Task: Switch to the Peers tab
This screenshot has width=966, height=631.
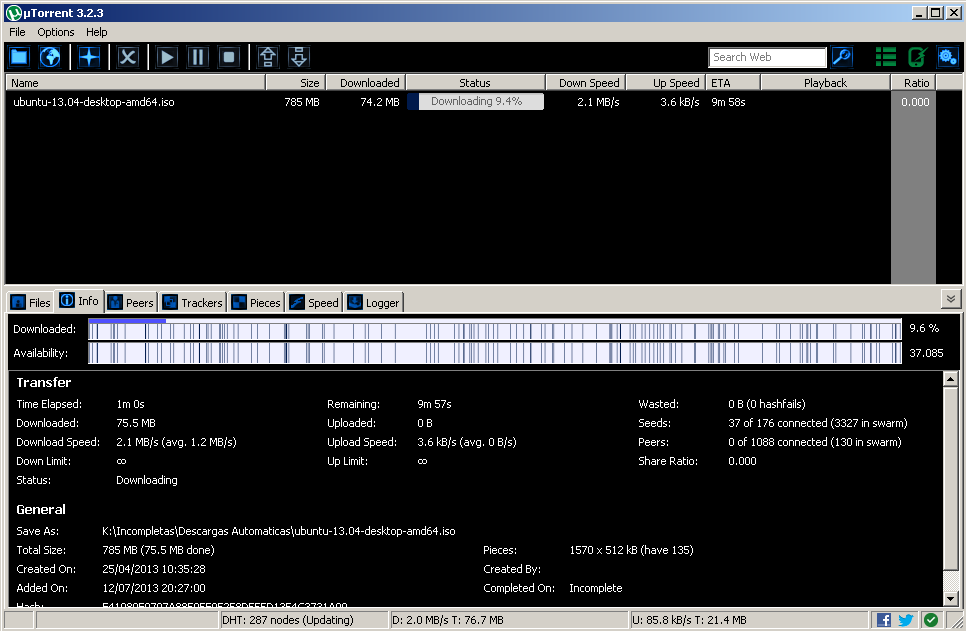Action: point(131,303)
